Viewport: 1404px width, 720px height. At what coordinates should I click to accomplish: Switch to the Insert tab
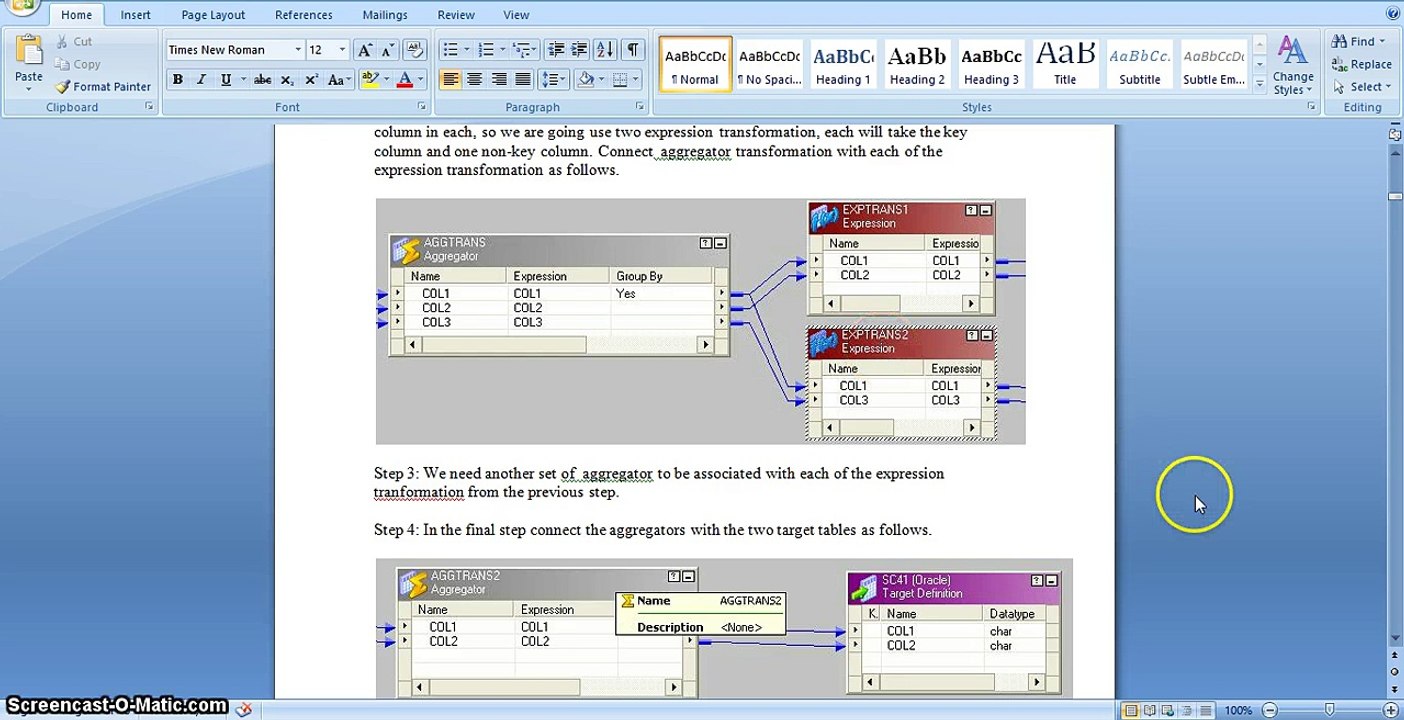[x=136, y=15]
